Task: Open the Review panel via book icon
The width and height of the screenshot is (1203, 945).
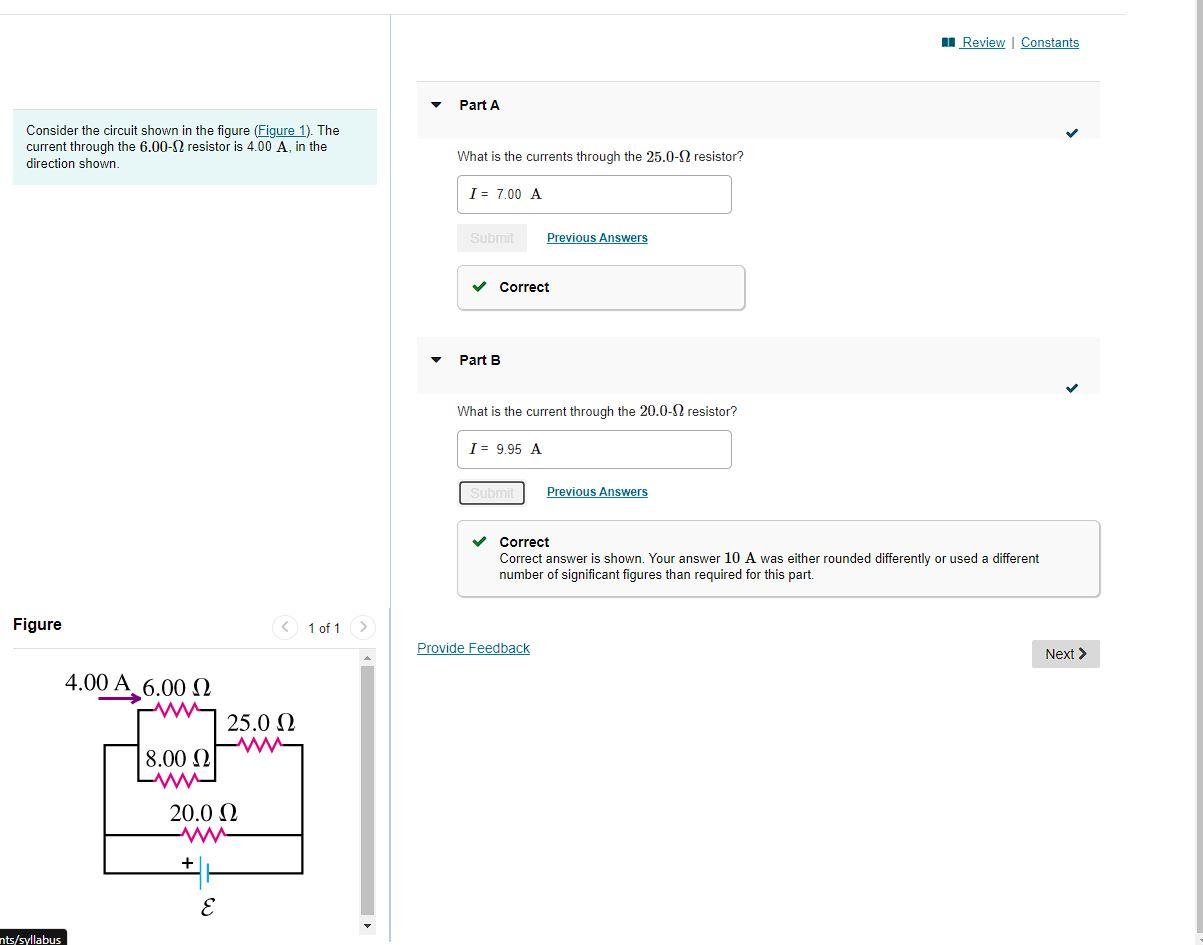Action: tap(946, 42)
